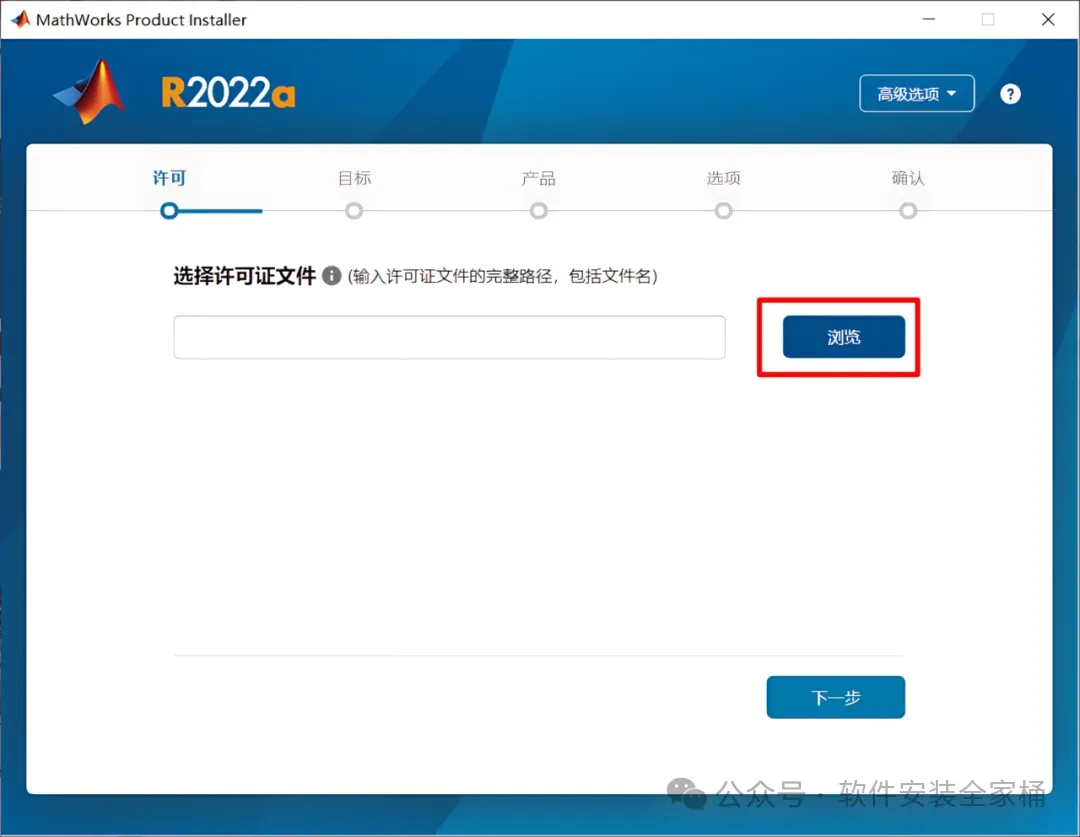
Task: Click the step circle under 许可
Action: (169, 211)
